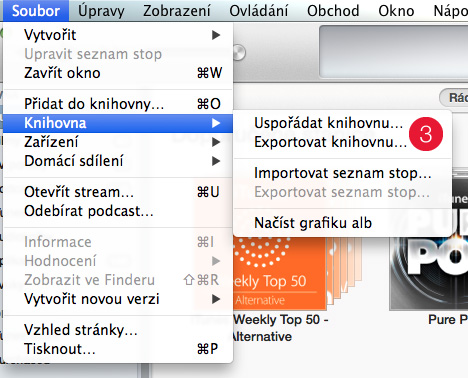Open the Okno menu
Image resolution: width=468 pixels, height=378 pixels.
click(x=396, y=11)
